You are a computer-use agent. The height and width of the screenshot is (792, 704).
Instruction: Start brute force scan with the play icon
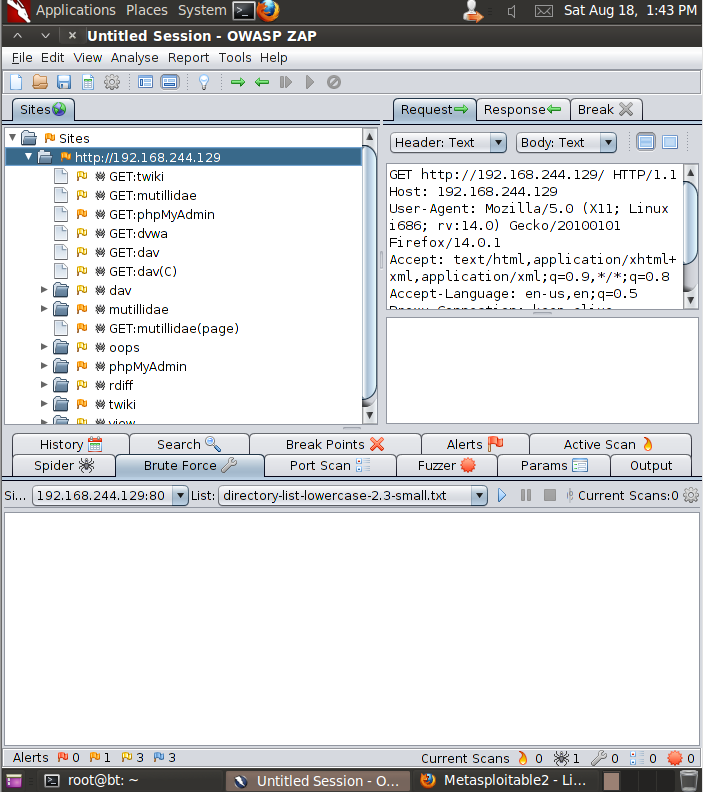(x=502, y=495)
